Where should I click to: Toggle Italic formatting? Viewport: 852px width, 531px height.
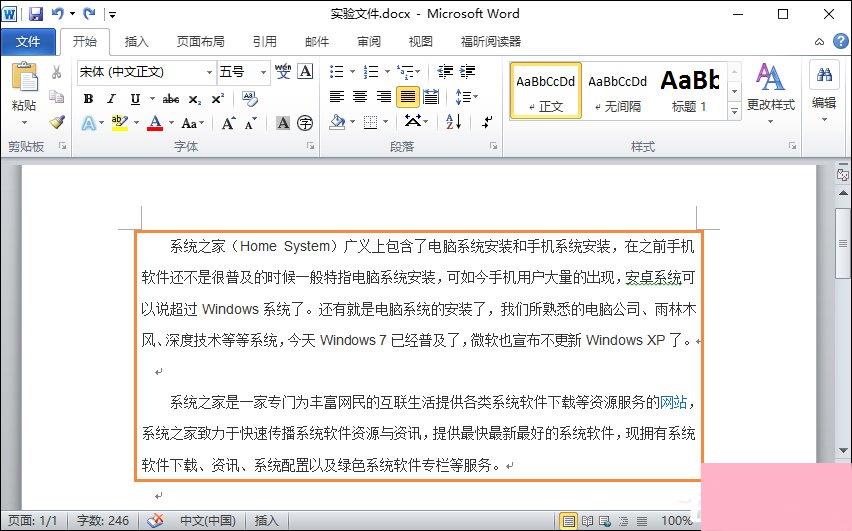(111, 98)
